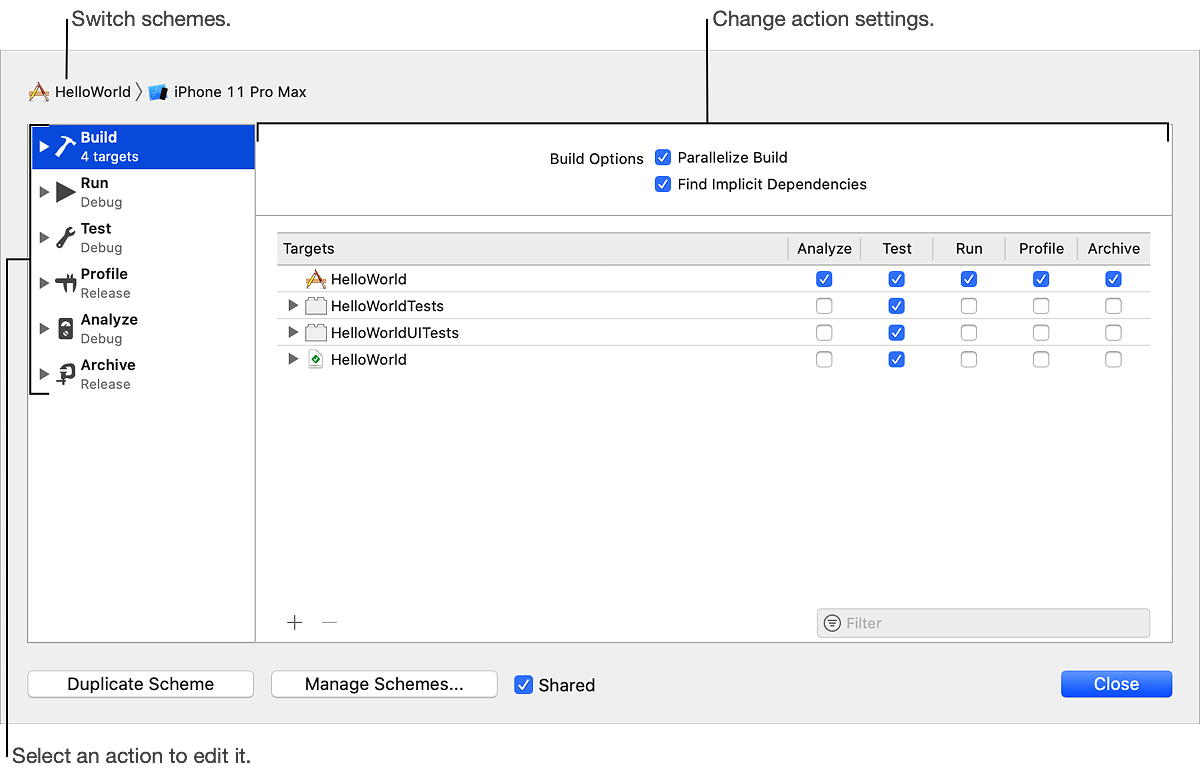Expand the Analyze action disclosure triangle
1200x774 pixels.
[44, 329]
